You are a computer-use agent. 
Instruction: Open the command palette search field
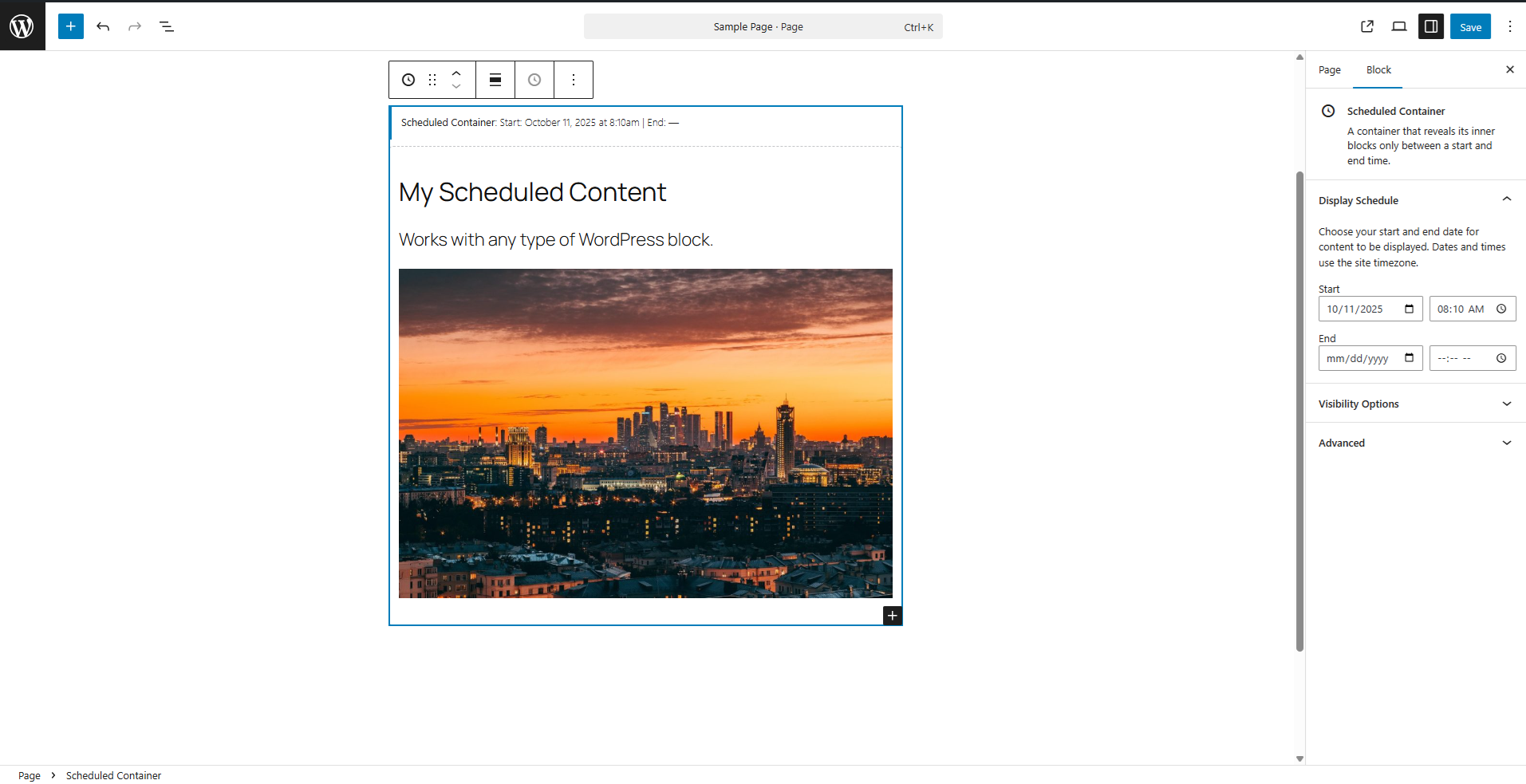(762, 26)
